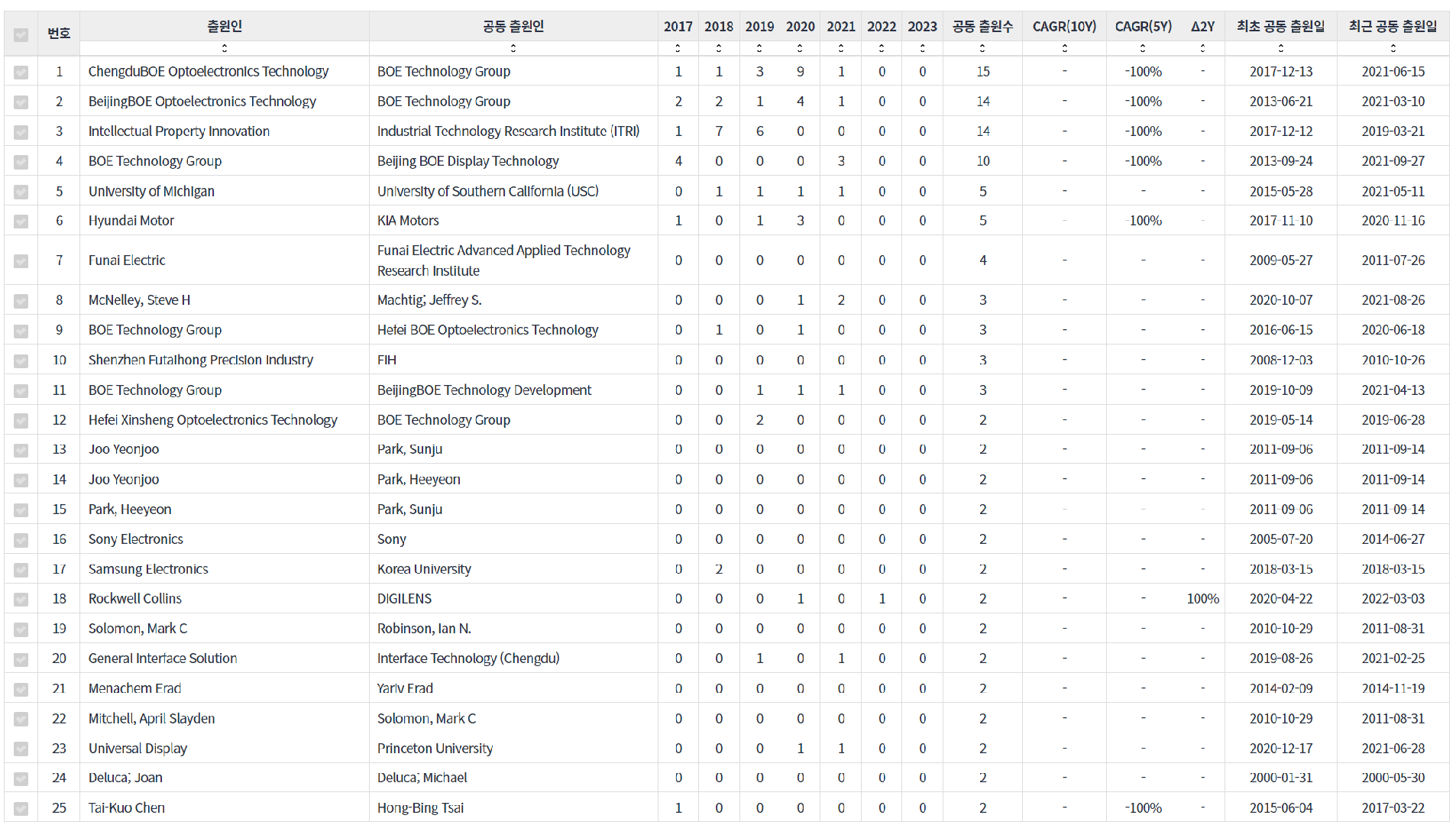Toggle checkbox for row 20 General Interface Solution

coord(21,659)
